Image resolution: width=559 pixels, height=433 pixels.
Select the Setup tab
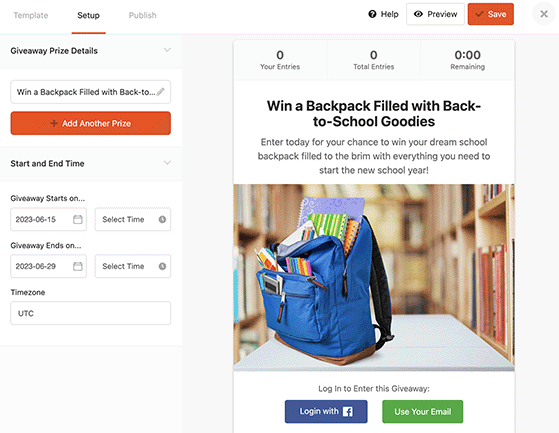click(88, 15)
